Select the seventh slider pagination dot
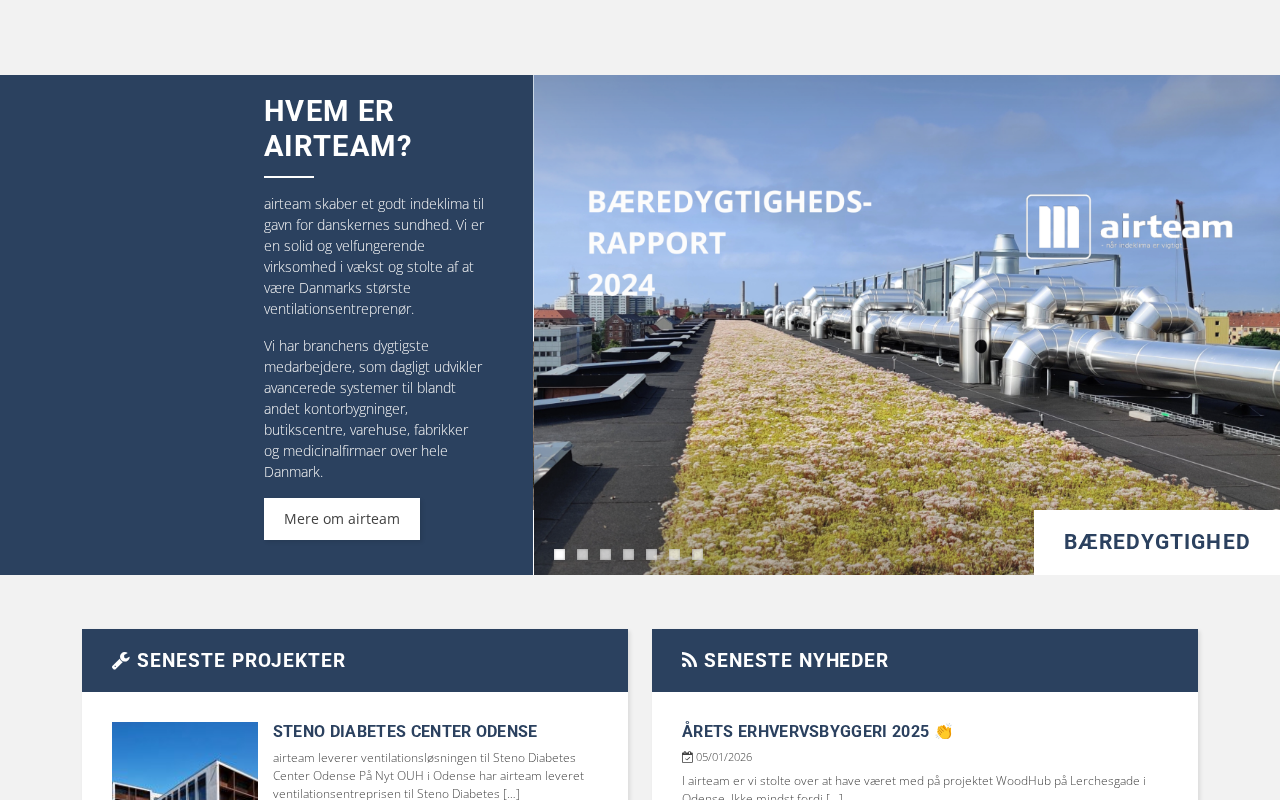1280x800 pixels. (x=697, y=555)
